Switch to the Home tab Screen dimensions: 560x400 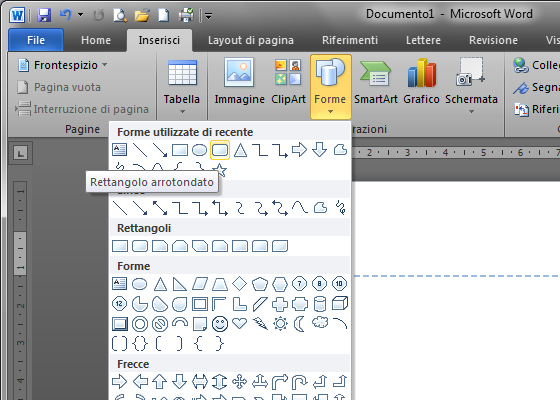96,40
